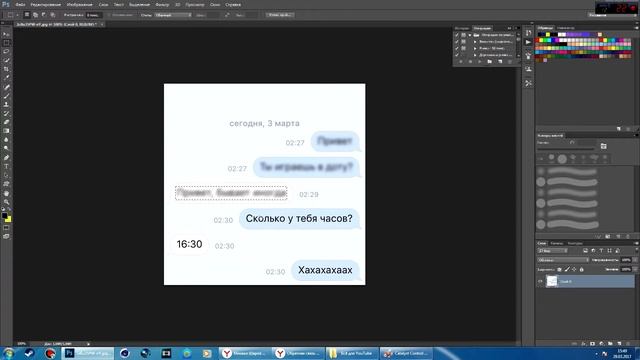
Task: Click Add to selection mode icon
Action: point(36,15)
